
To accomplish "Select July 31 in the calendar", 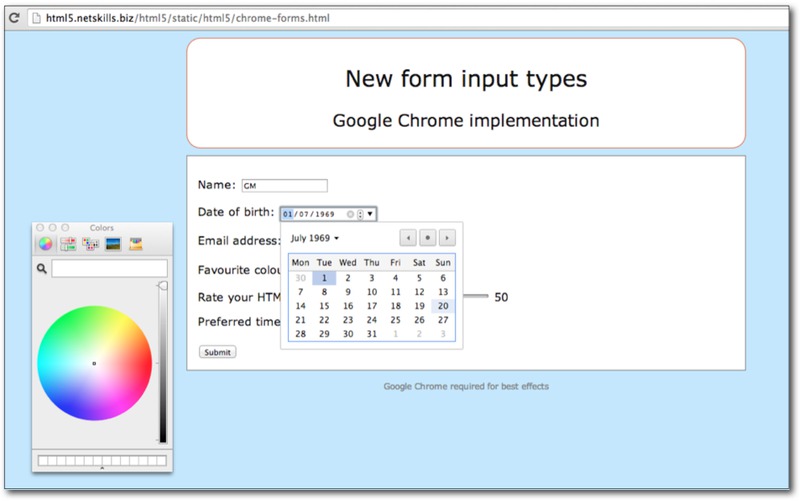I will [x=371, y=334].
